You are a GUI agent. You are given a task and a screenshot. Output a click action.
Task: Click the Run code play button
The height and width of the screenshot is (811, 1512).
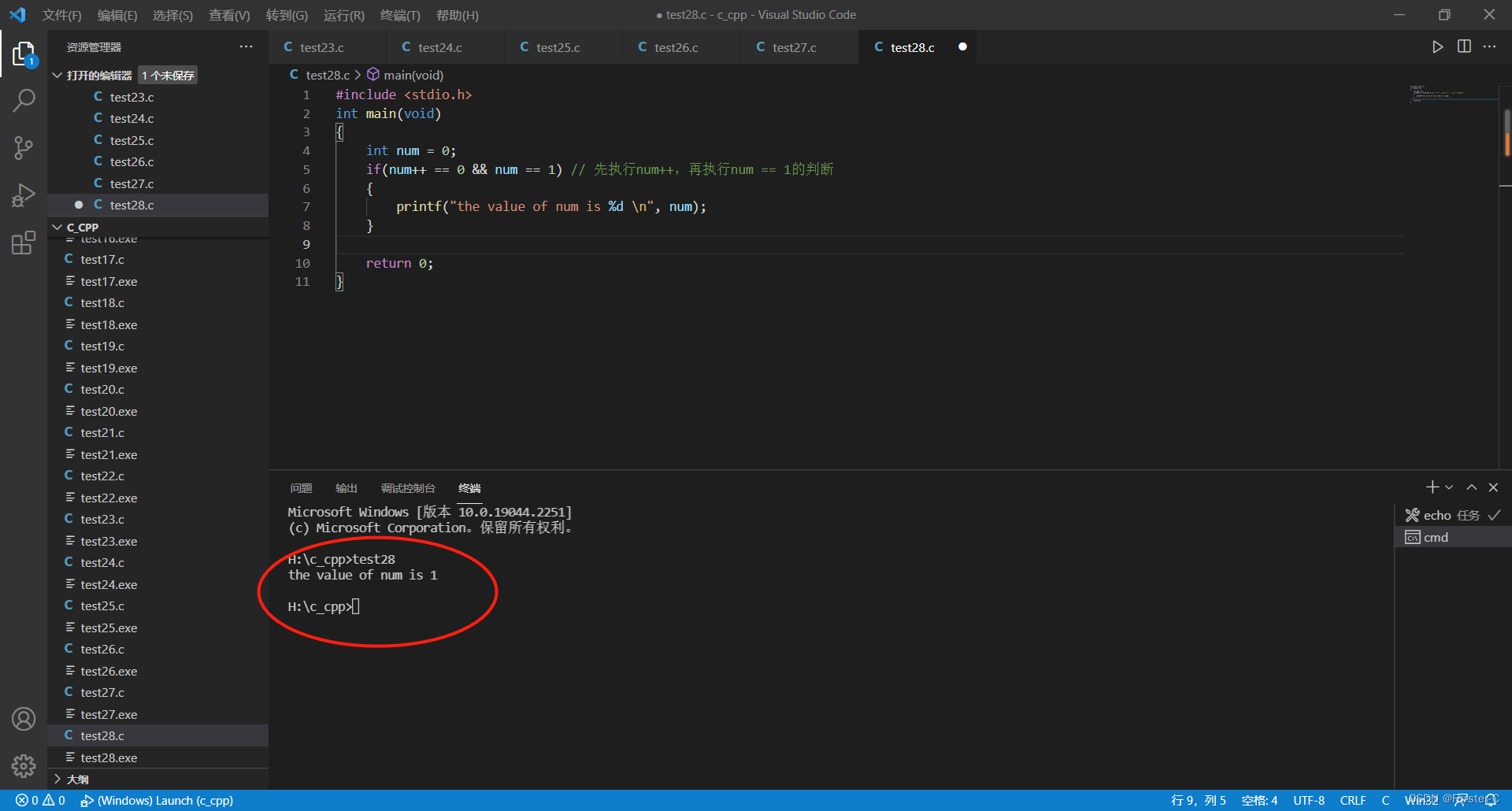point(1438,46)
